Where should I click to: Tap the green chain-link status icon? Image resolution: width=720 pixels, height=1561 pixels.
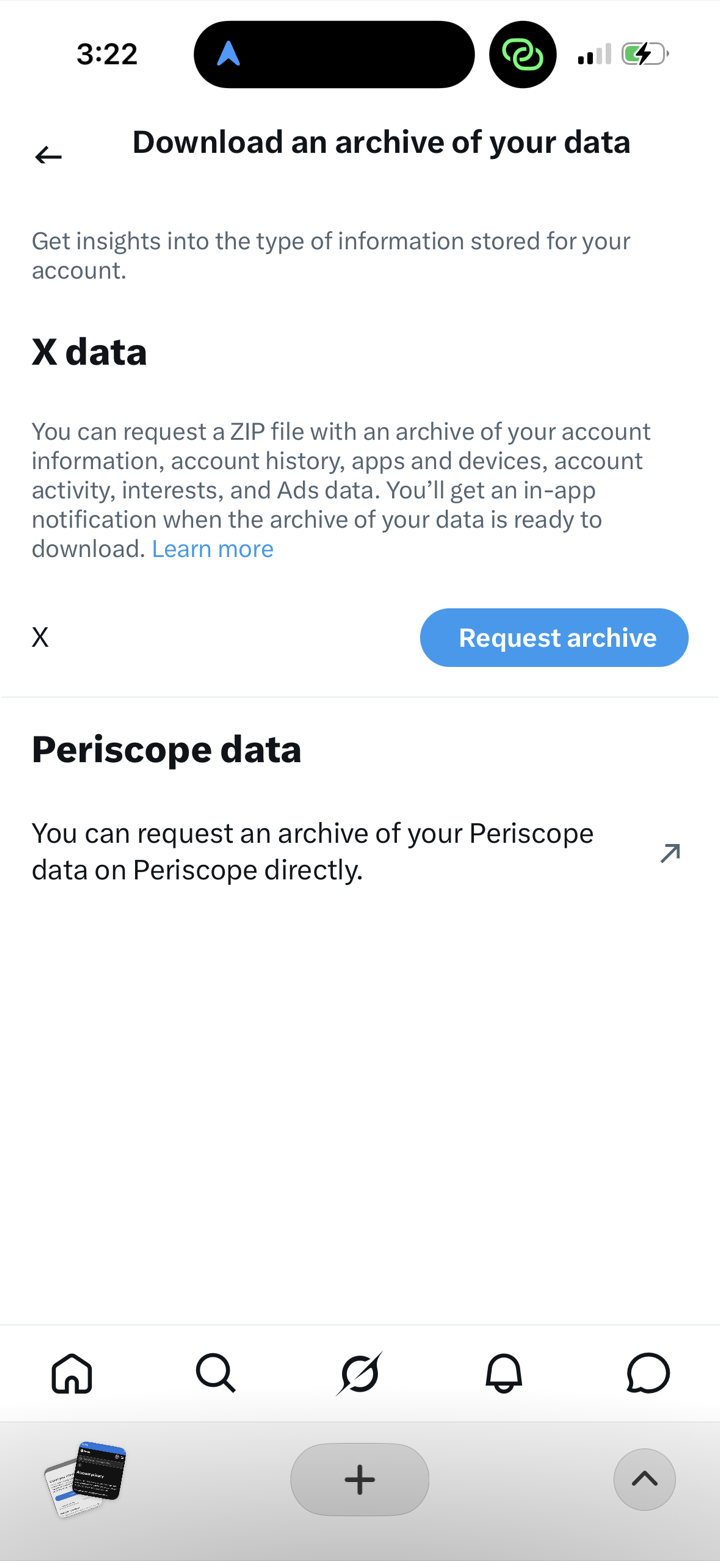coord(522,54)
